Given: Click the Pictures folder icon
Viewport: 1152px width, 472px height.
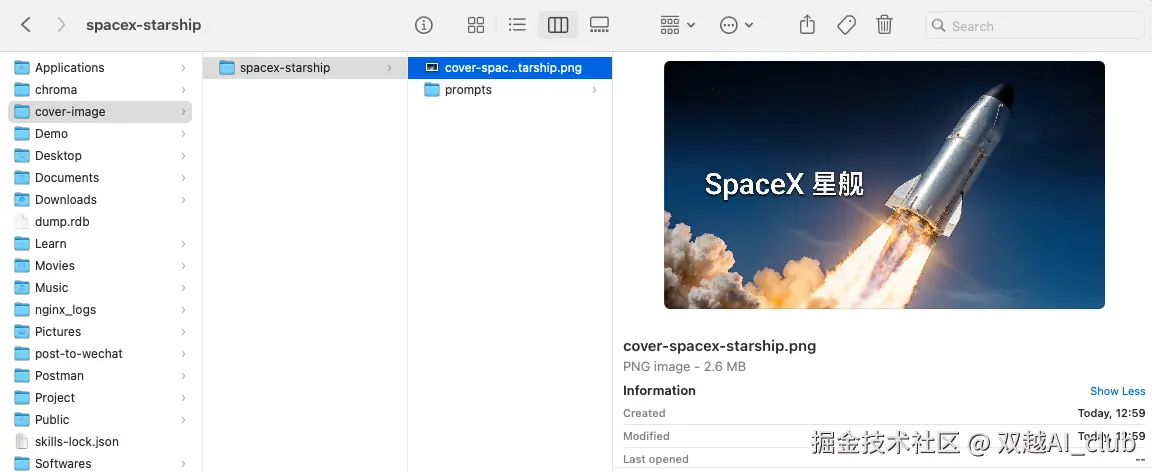Looking at the screenshot, I should 22,332.
